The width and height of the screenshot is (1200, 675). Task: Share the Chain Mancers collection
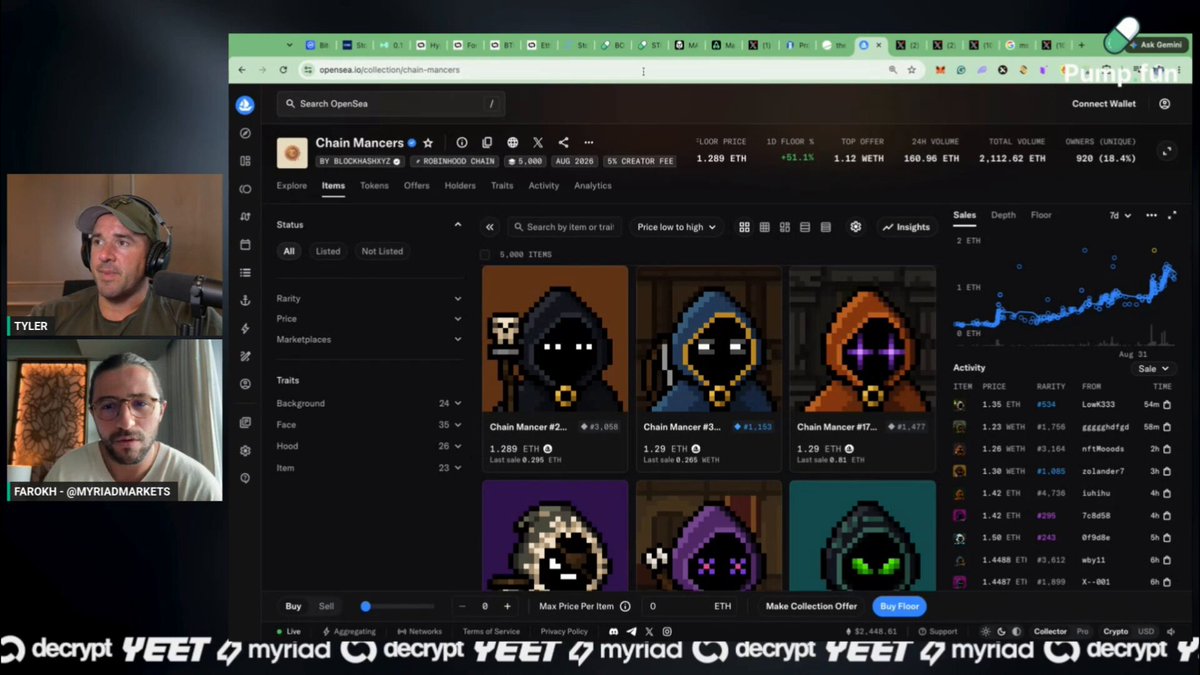(x=563, y=143)
